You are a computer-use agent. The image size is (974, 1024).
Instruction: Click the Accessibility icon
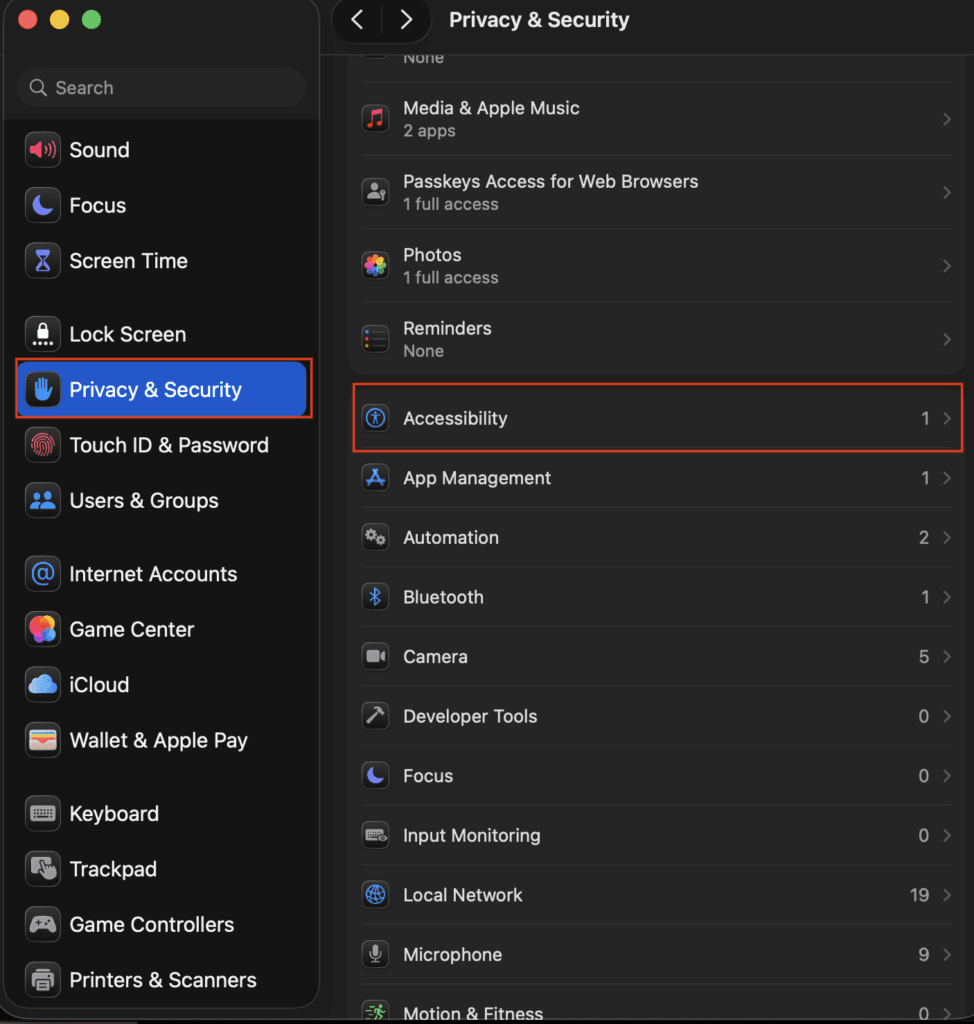376,418
